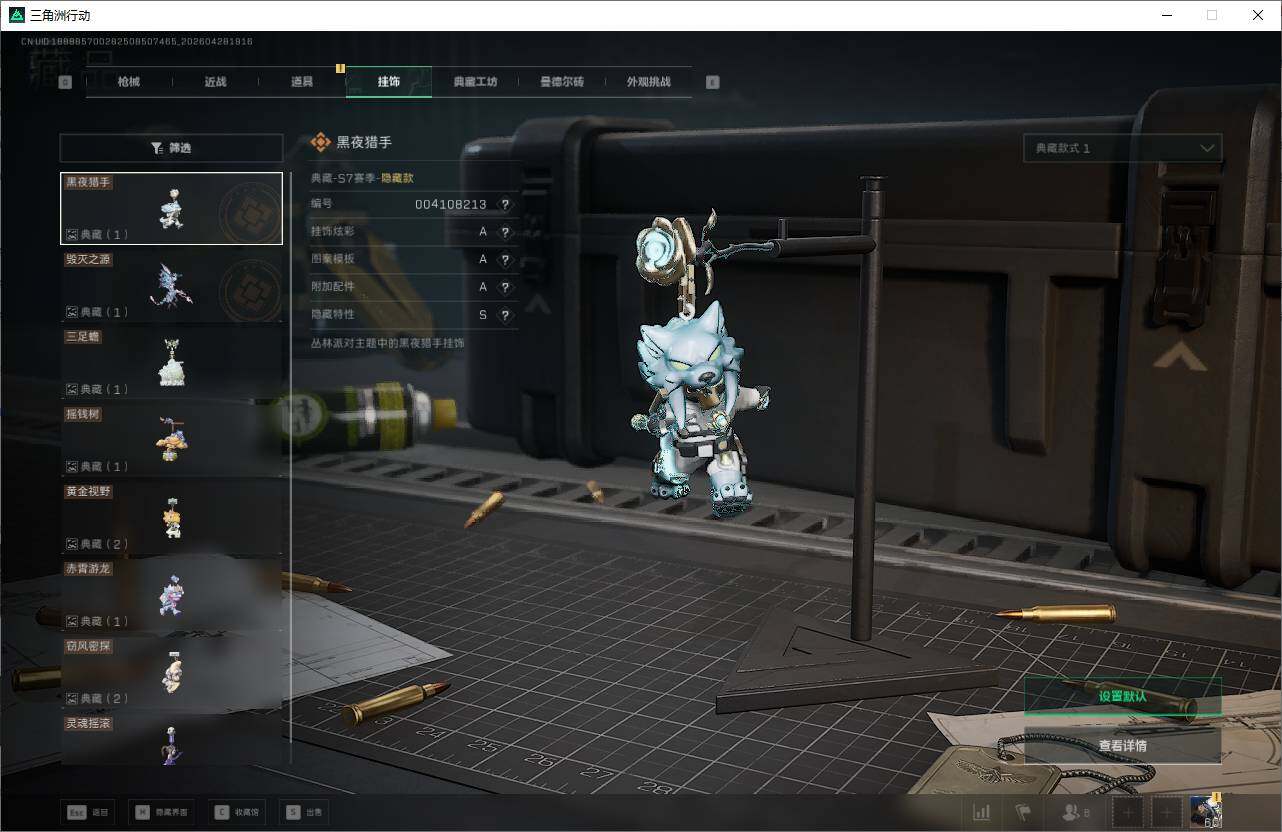Click help icon for 附加配件
The image size is (1282, 832).
505,287
